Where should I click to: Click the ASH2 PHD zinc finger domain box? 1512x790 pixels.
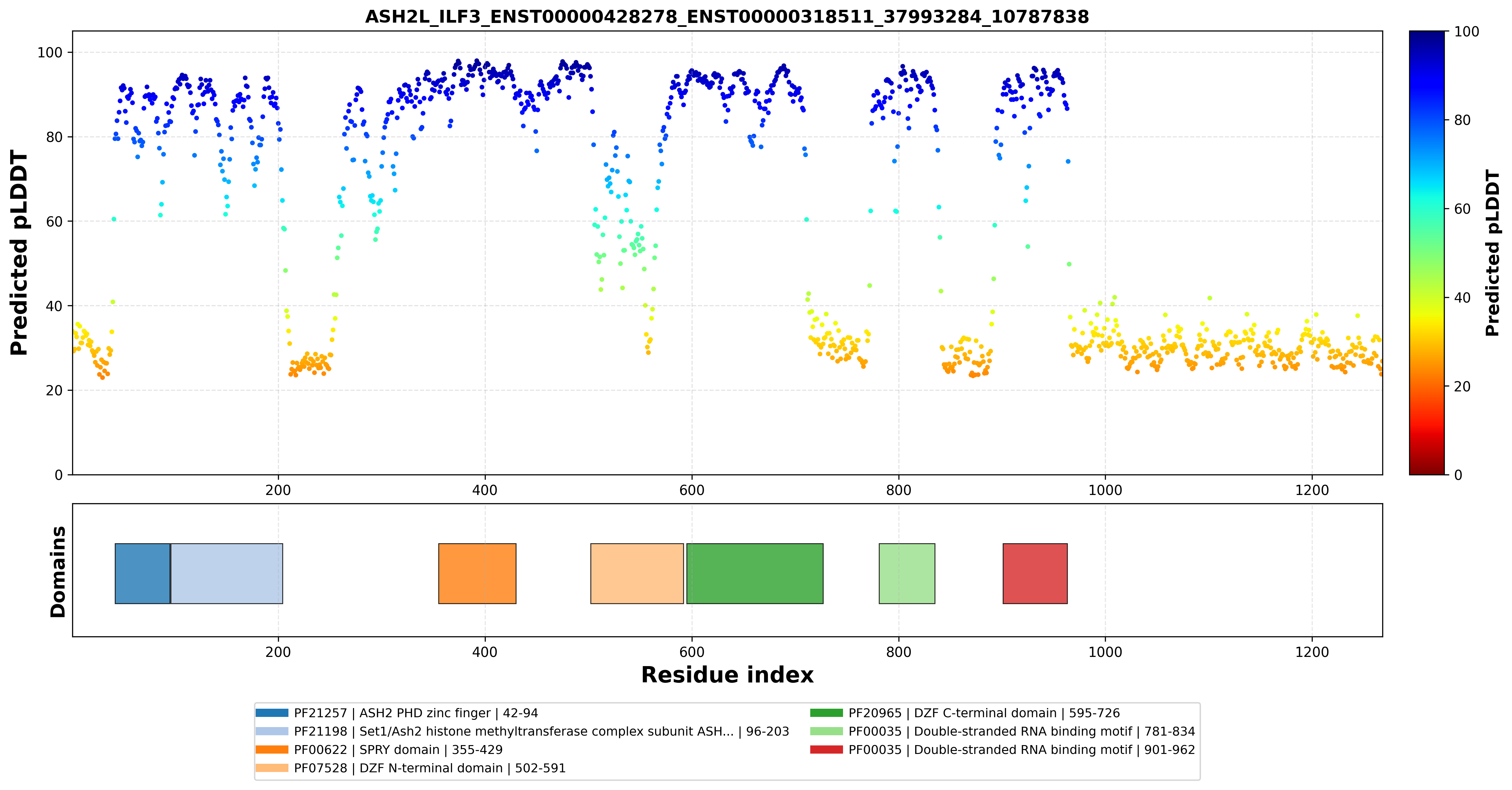click(x=143, y=573)
